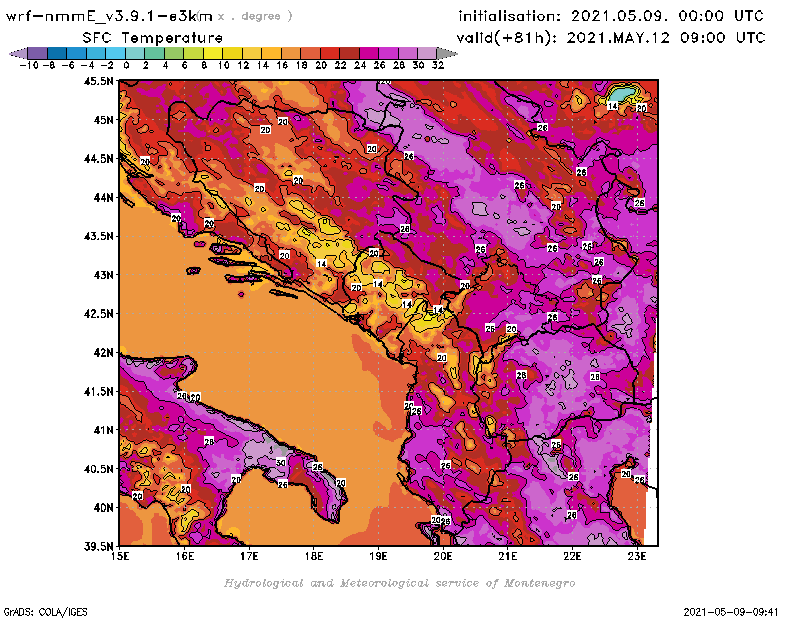
Task: Click the '22E' longitude label
Action: coord(572,556)
